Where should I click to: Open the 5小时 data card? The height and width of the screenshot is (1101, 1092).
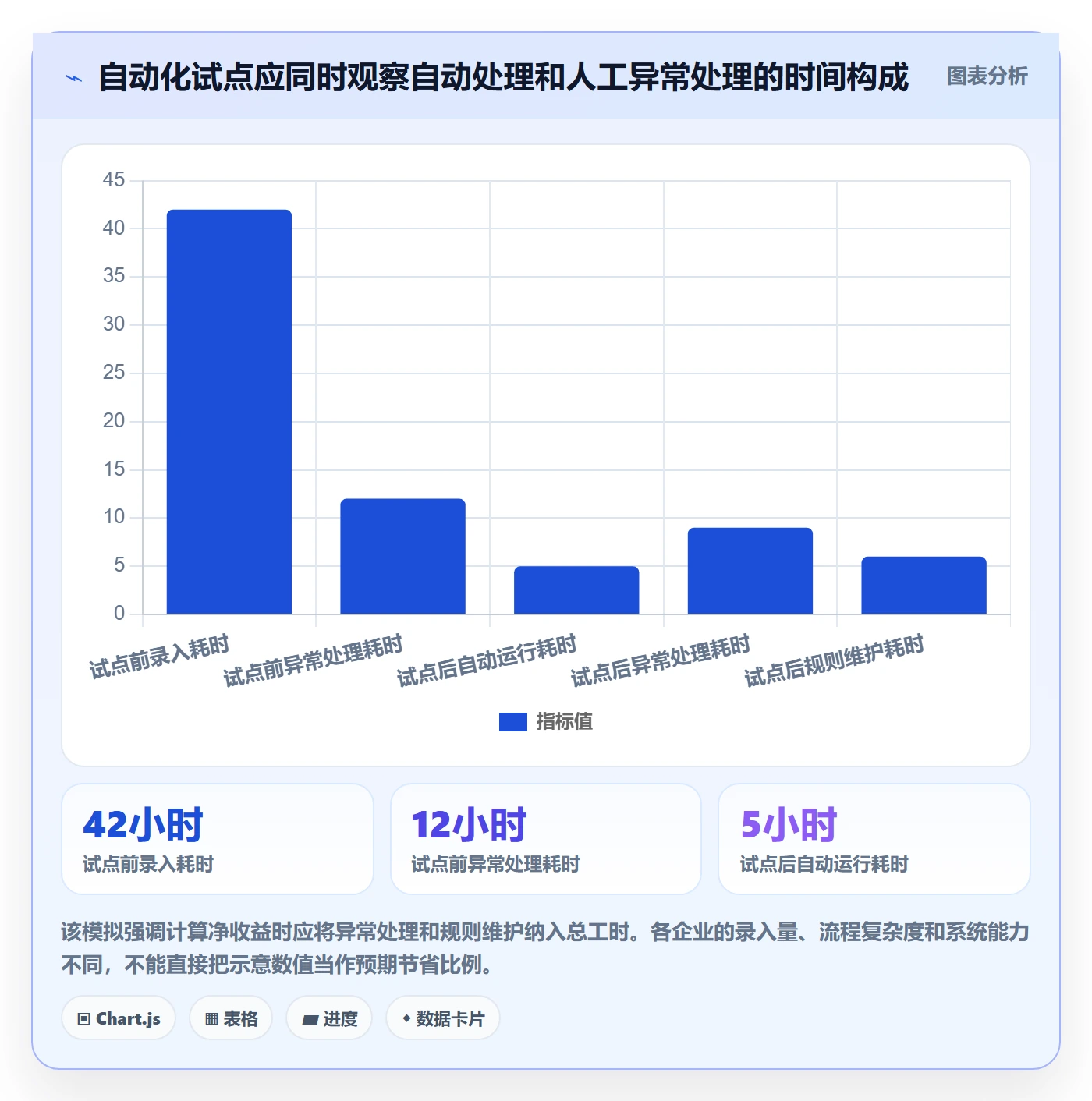coord(874,839)
